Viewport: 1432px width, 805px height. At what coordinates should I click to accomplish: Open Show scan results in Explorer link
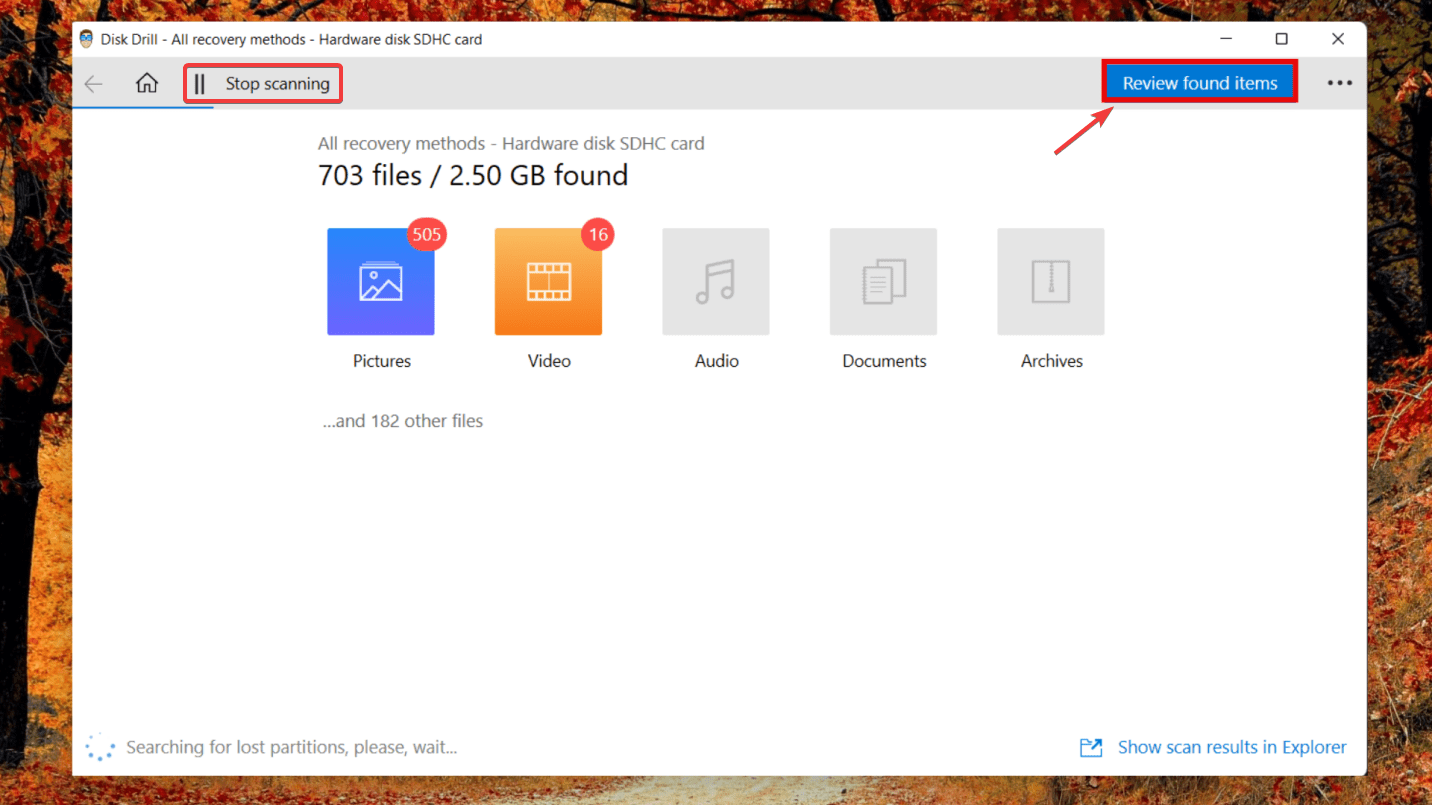click(1232, 747)
